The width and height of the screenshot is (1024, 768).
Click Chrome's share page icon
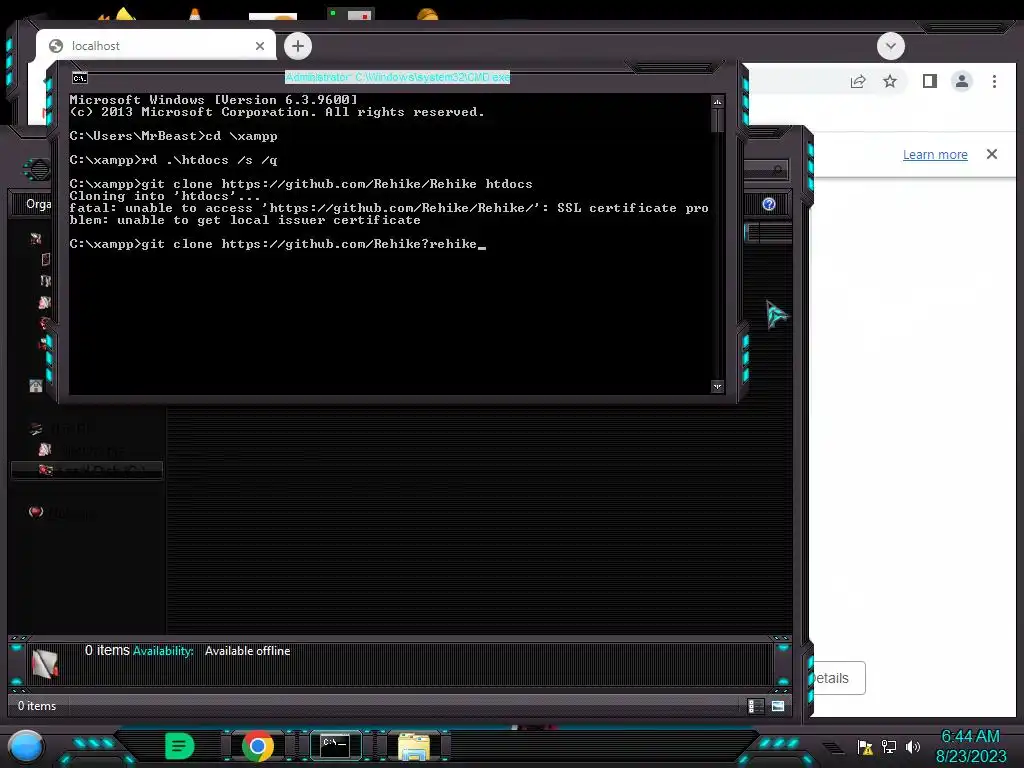857,81
